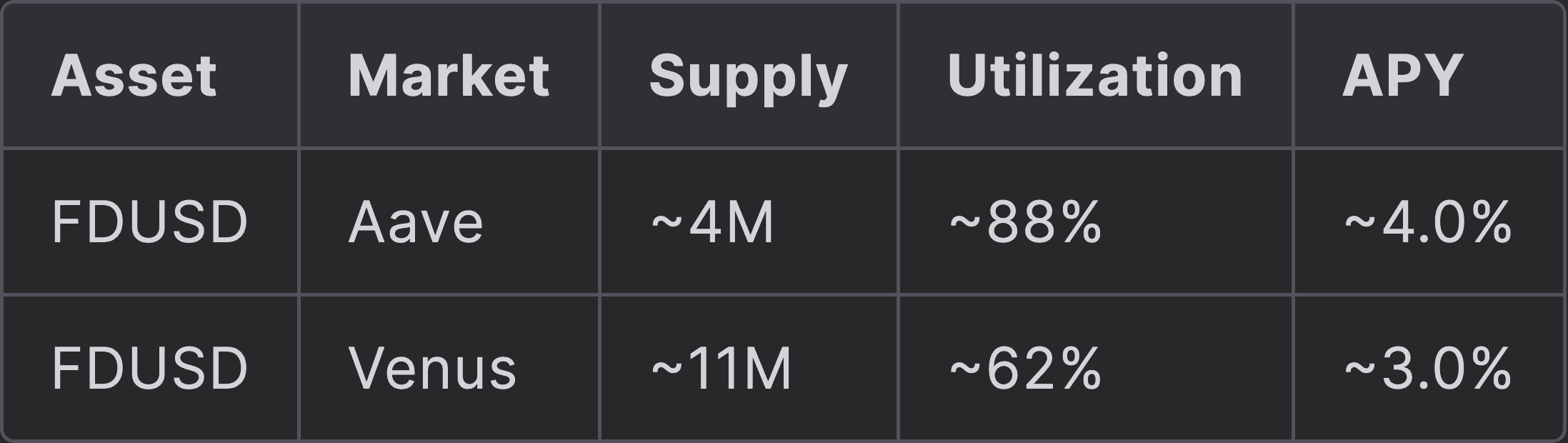Click the FDUSD cell in Venus row
Image resolution: width=1568 pixels, height=443 pixels.
[149, 369]
